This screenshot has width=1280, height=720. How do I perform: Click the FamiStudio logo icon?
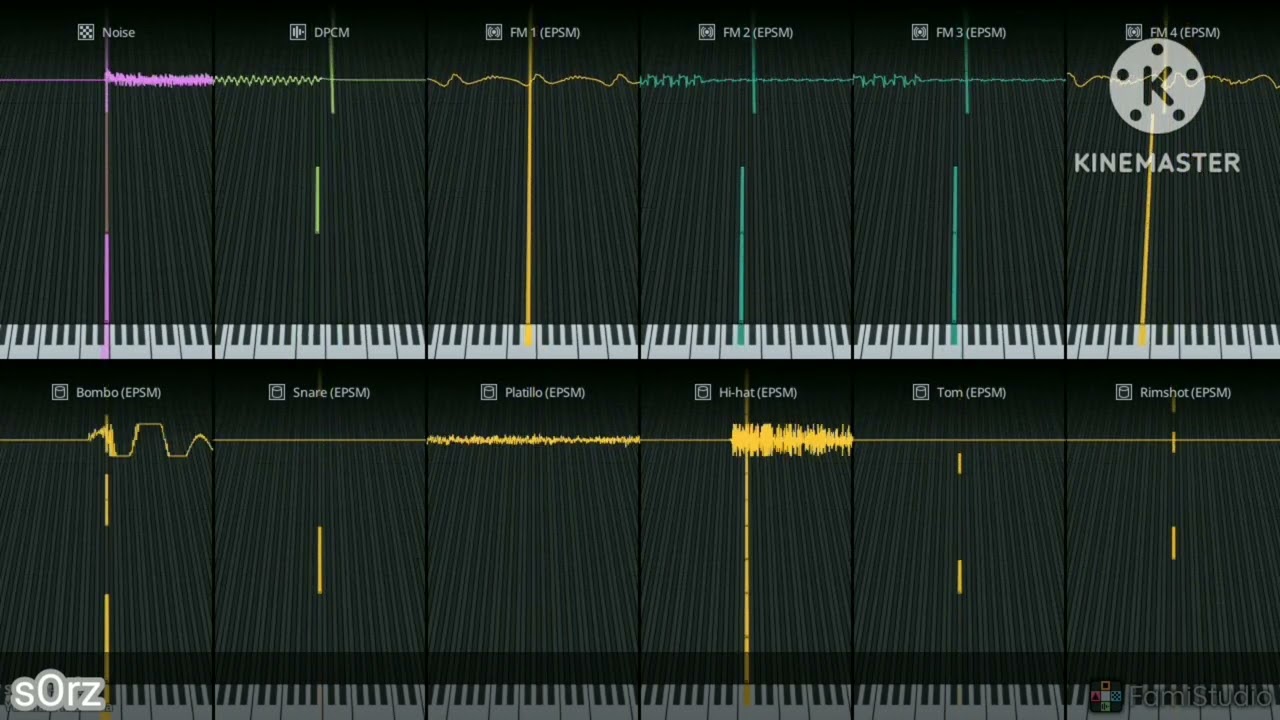pyautogui.click(x=1106, y=697)
